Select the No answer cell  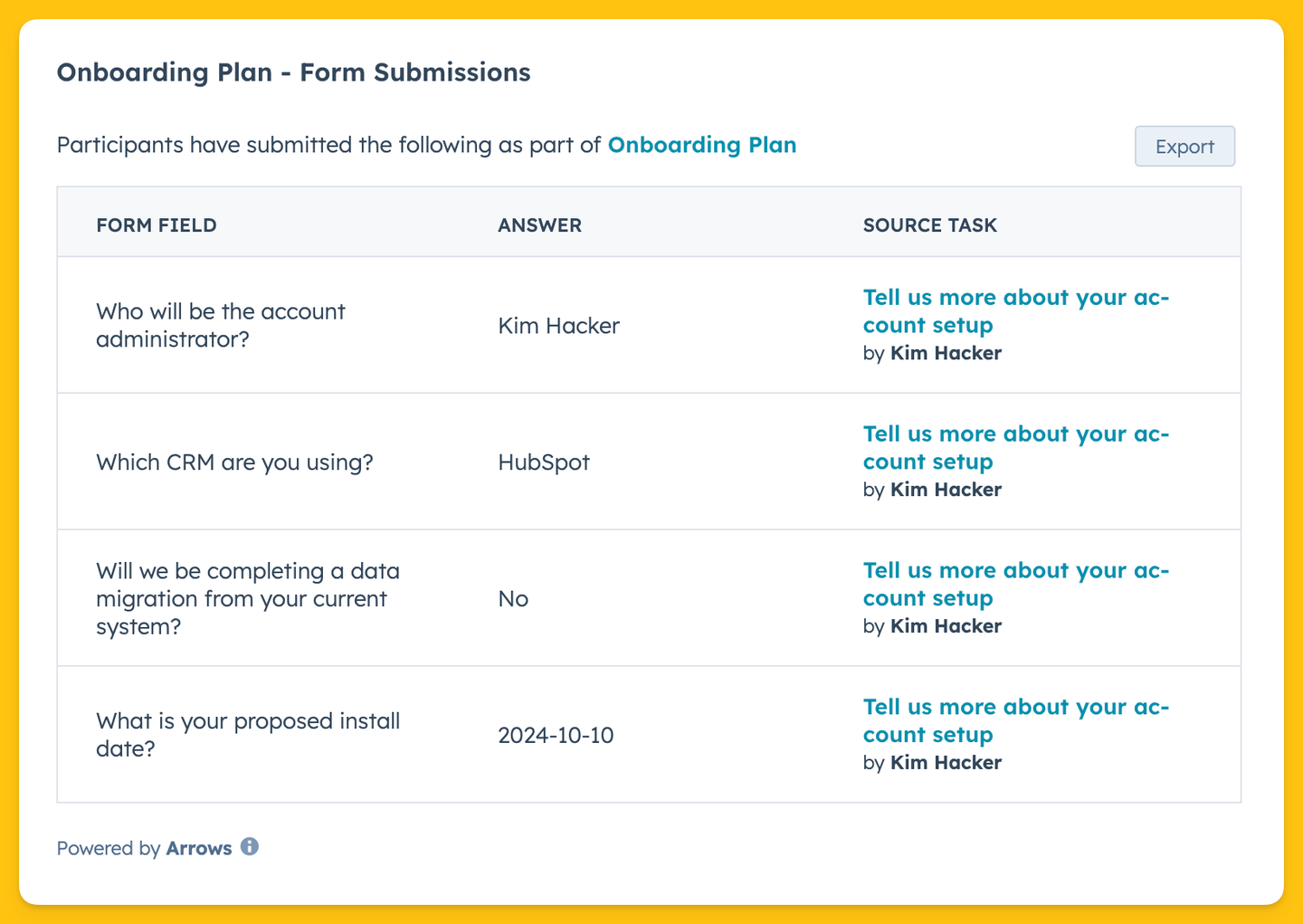[513, 599]
